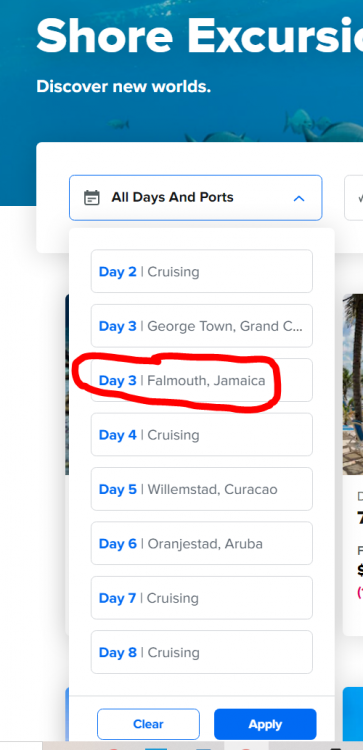Image resolution: width=363 pixels, height=750 pixels.
Task: Apply the selected day filter
Action: pyautogui.click(x=265, y=724)
